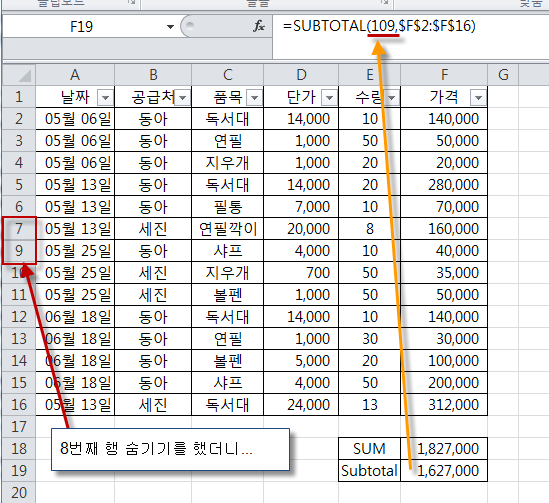Screen dimensions: 549x503
Task: Select column G header
Action: pos(503,75)
